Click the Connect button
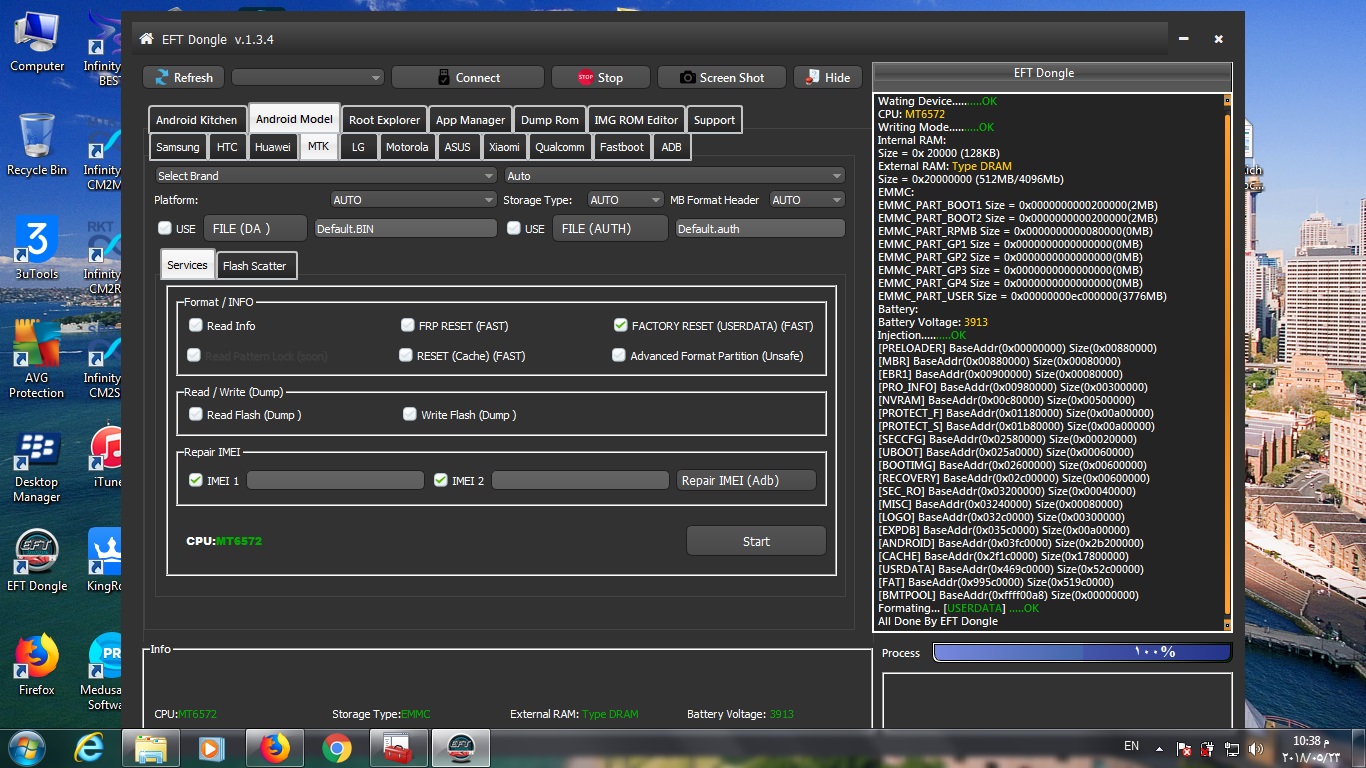This screenshot has width=1366, height=768. tap(468, 77)
